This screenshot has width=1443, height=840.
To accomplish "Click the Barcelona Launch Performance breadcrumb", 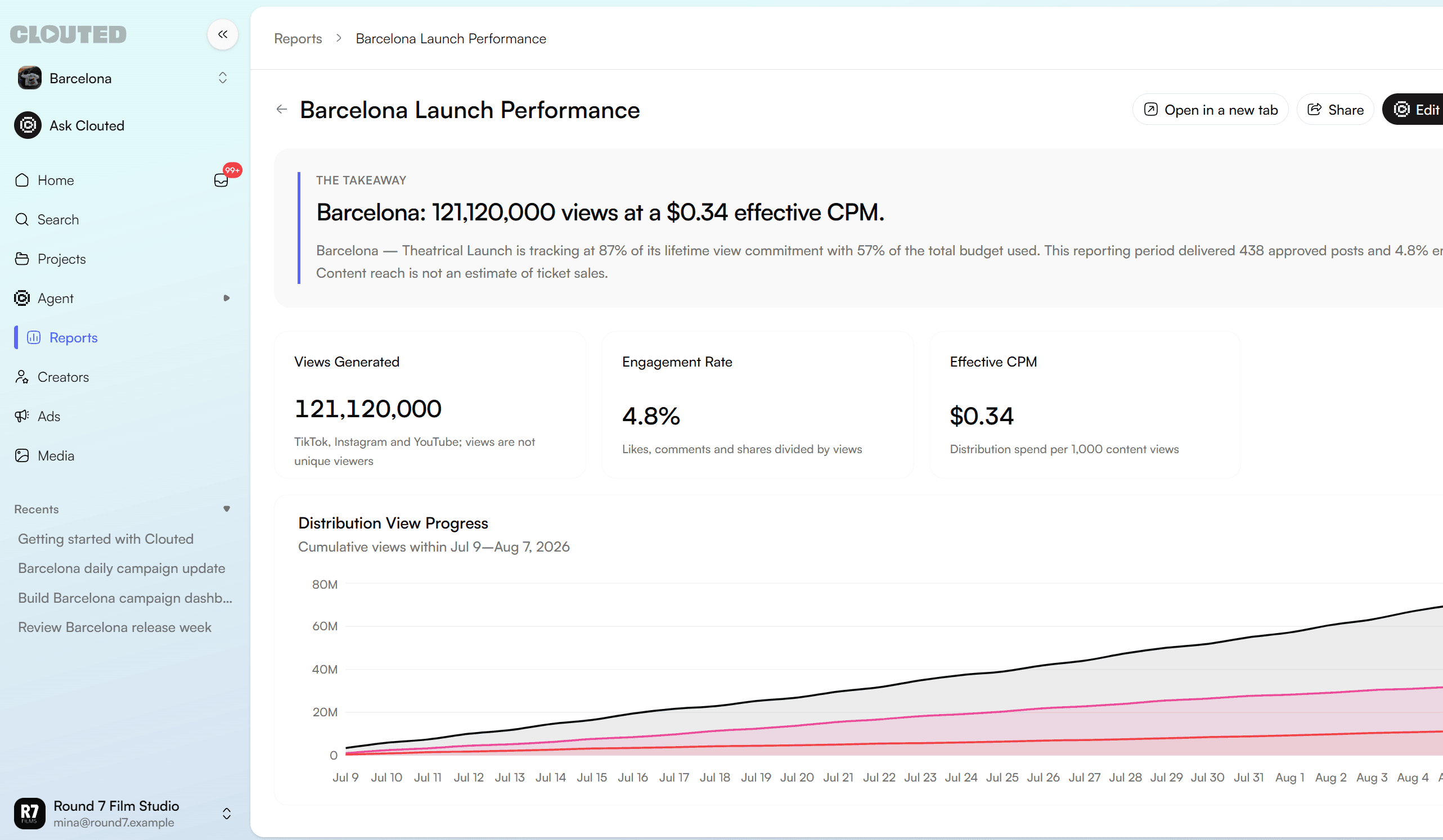I will 451,38.
